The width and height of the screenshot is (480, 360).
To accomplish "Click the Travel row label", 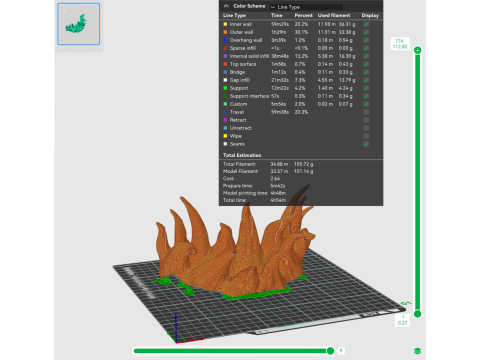I will pos(237,112).
